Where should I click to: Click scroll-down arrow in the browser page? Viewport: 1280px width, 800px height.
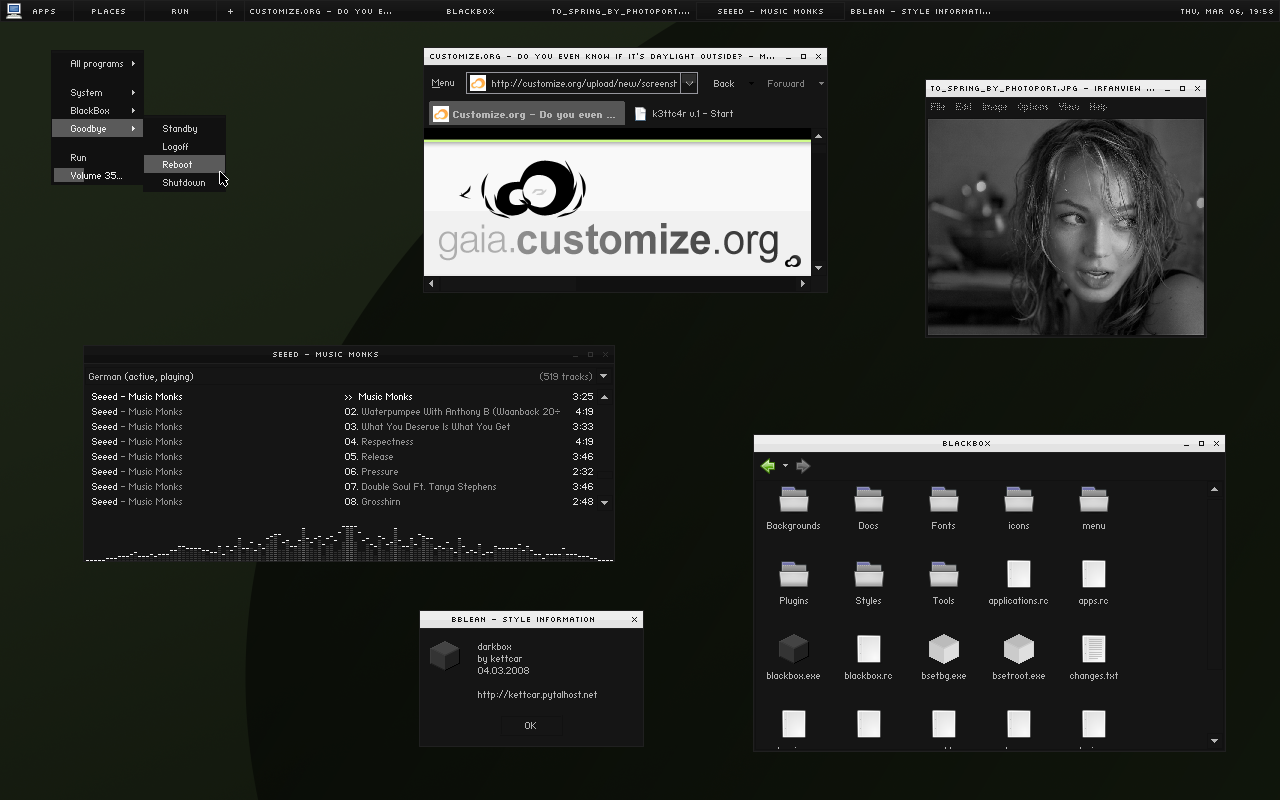point(818,268)
